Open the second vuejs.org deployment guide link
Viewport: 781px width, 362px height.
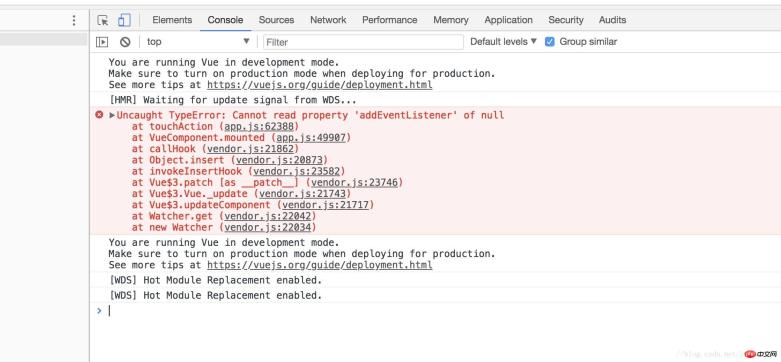[x=320, y=265]
